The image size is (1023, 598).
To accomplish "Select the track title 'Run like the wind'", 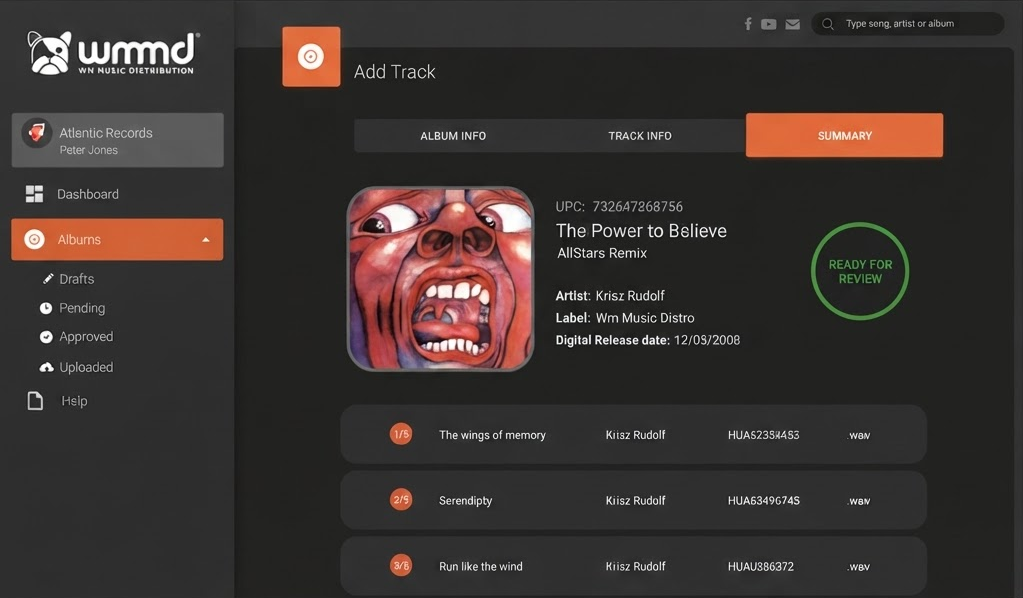I will coord(481,567).
